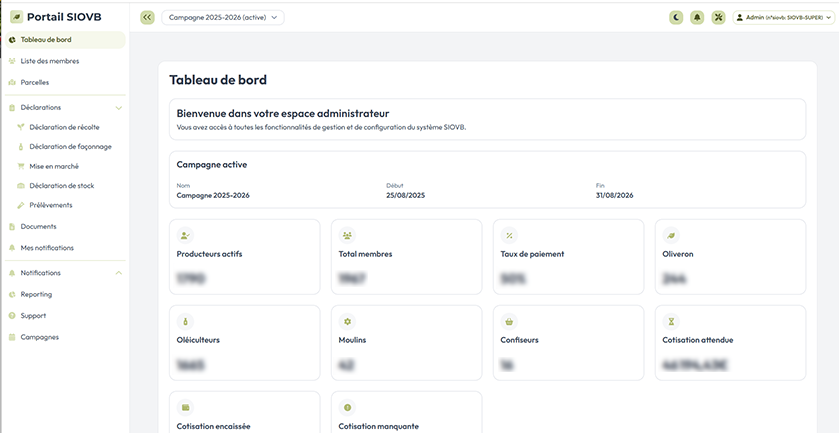Expand the Notifications section chevron
The width and height of the screenshot is (839, 433).
pyautogui.click(x=119, y=273)
